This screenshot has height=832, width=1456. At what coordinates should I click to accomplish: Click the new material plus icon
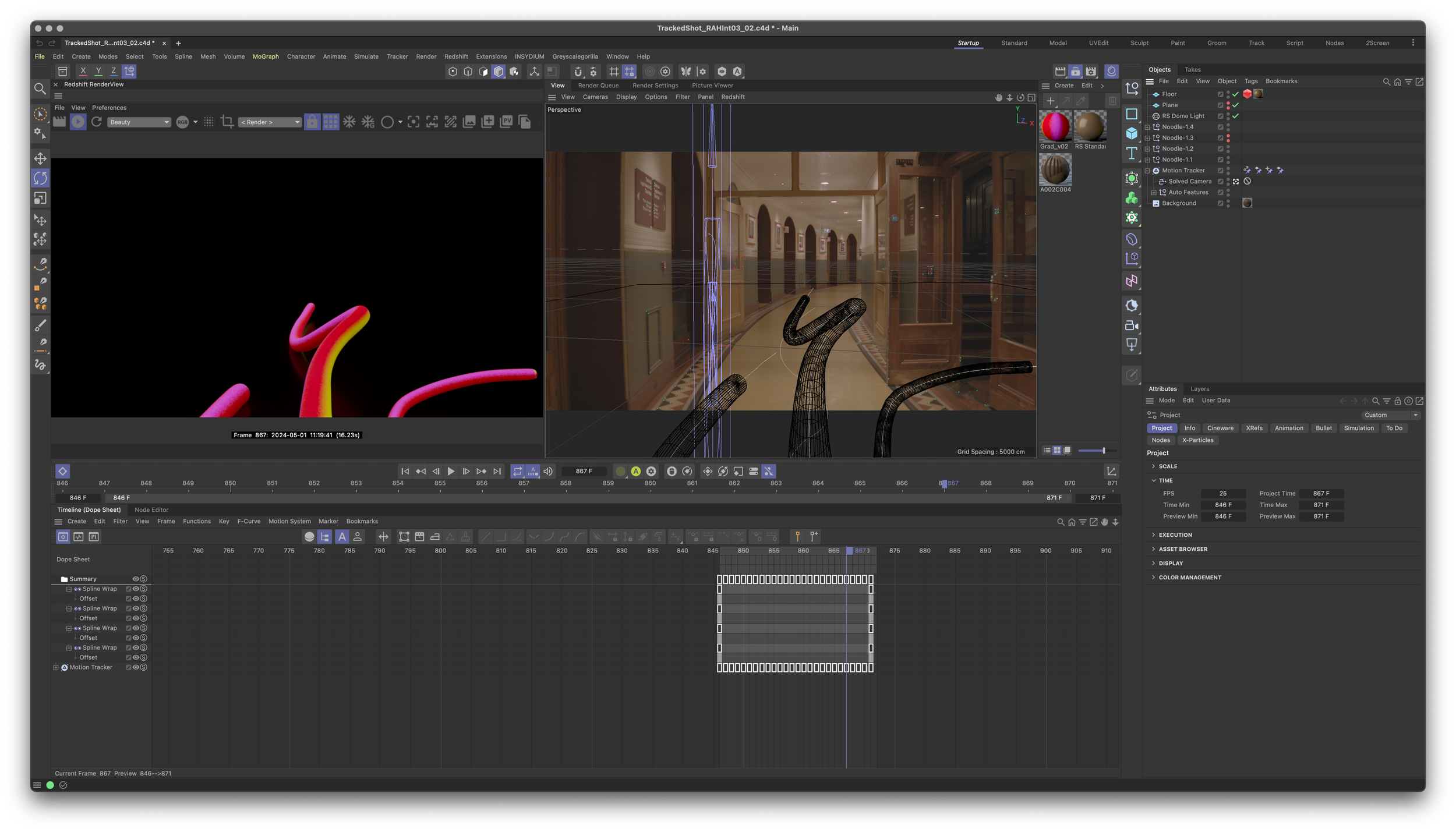(1050, 101)
